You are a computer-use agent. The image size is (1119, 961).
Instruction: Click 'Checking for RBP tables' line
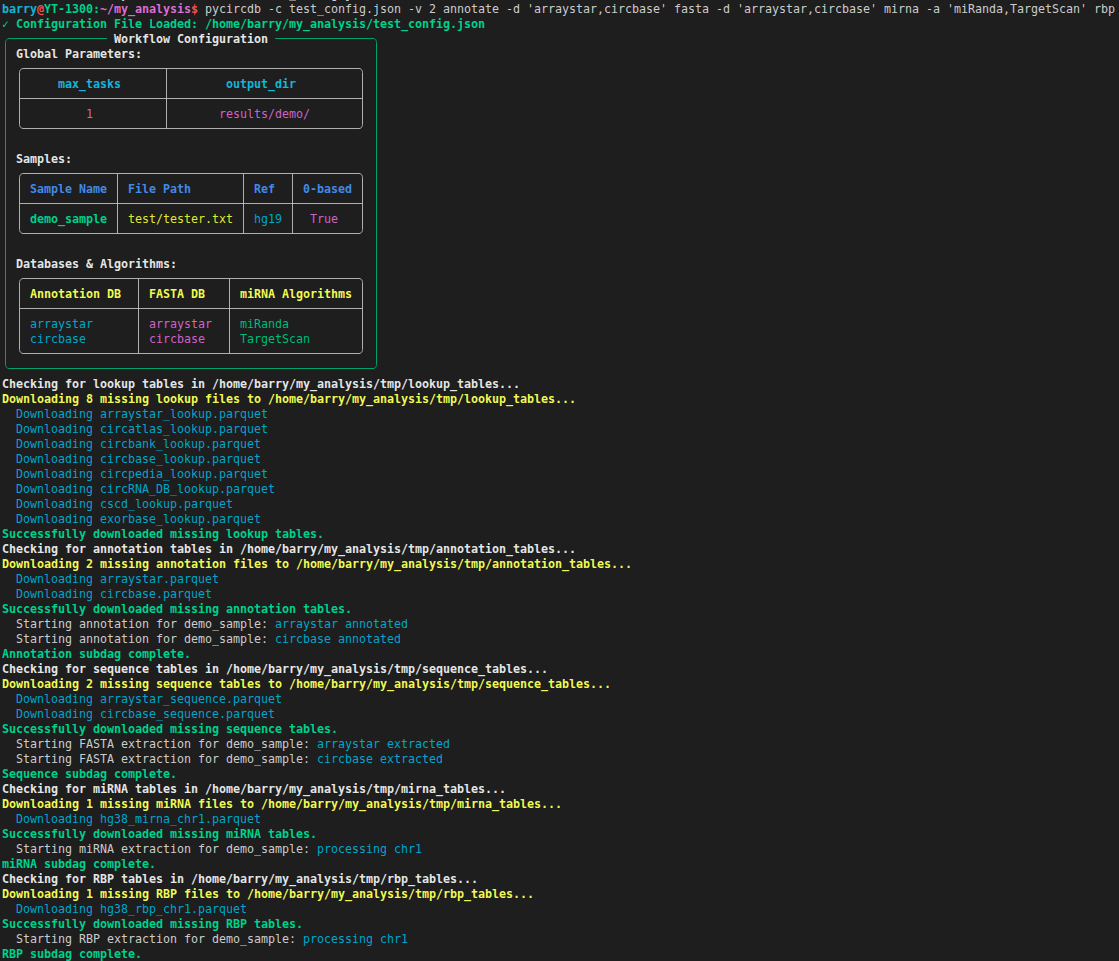tap(239, 878)
